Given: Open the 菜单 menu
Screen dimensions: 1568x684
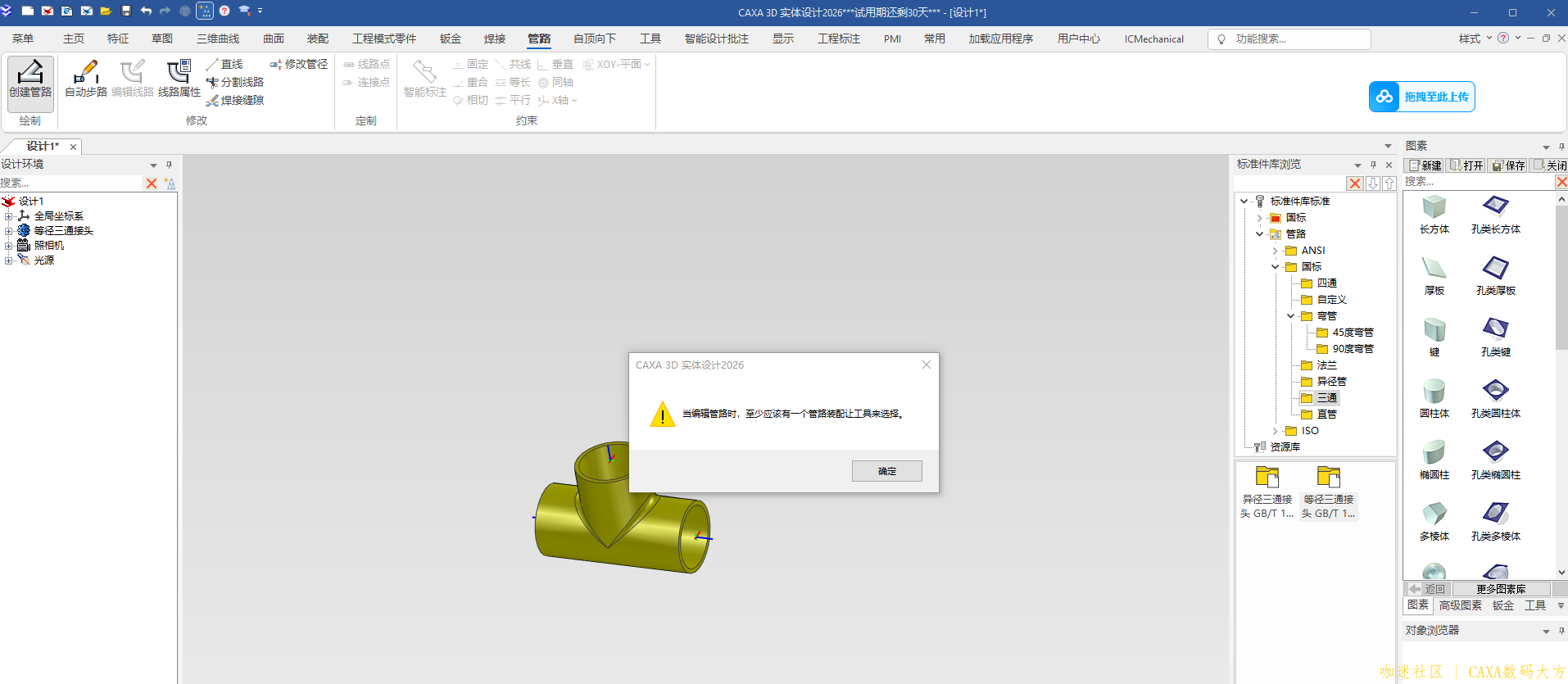Looking at the screenshot, I should [23, 39].
